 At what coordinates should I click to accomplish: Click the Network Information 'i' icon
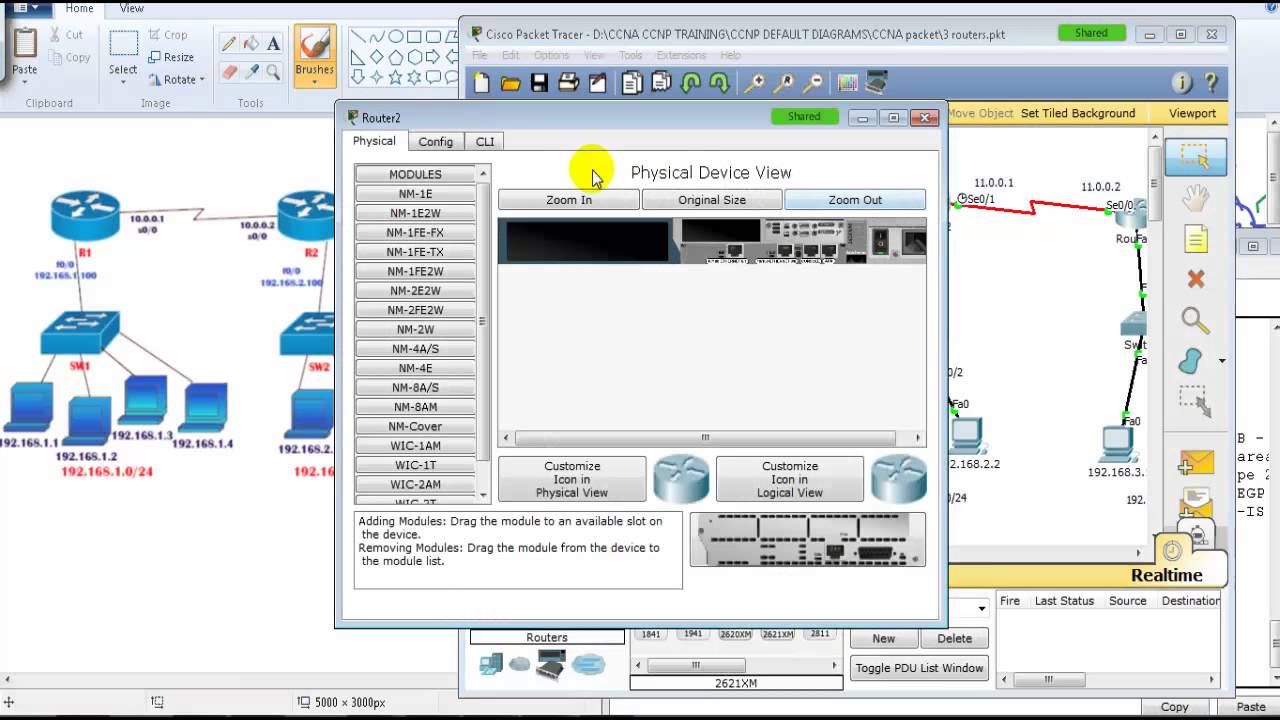pos(1182,83)
